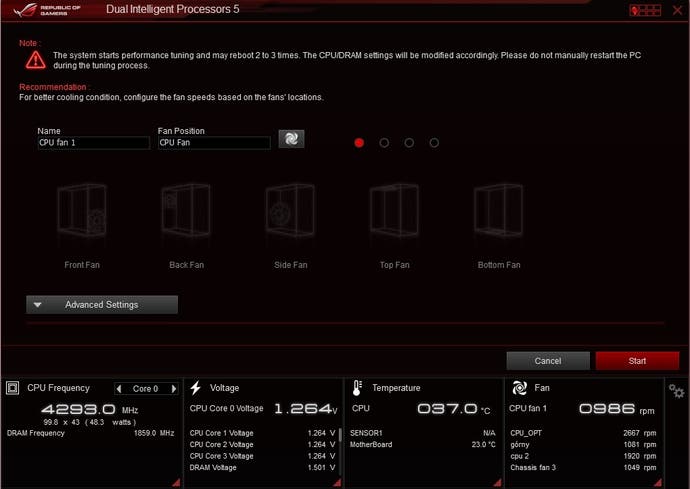Viewport: 690px width, 489px height.
Task: Select the first red page indicator dot
Action: coord(359,143)
